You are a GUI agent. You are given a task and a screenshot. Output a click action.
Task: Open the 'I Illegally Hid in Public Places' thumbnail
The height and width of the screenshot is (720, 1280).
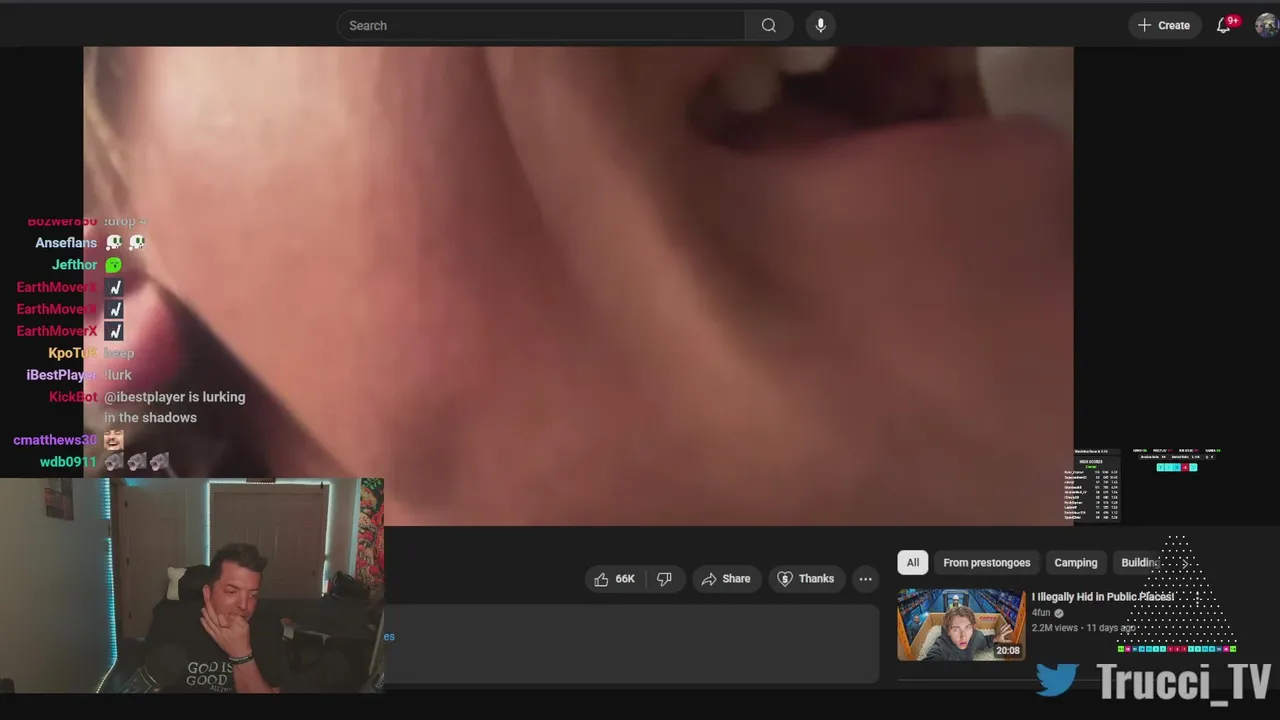(x=961, y=624)
